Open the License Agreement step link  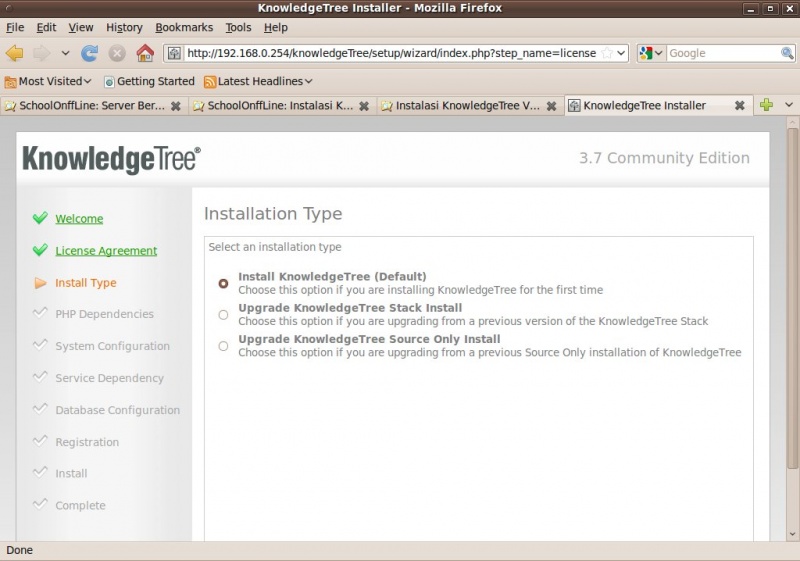(106, 251)
